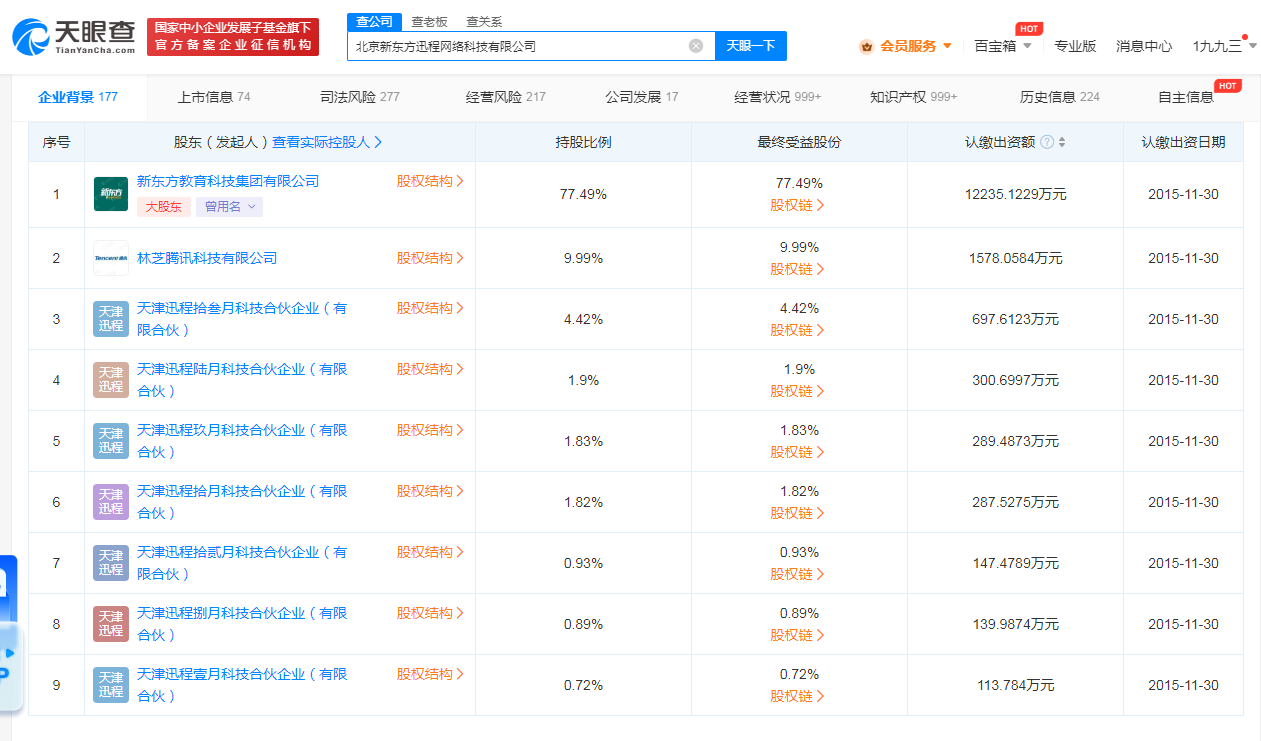The width and height of the screenshot is (1261, 741).
Task: Switch to the 经营状况 tab
Action: pyautogui.click(x=778, y=97)
